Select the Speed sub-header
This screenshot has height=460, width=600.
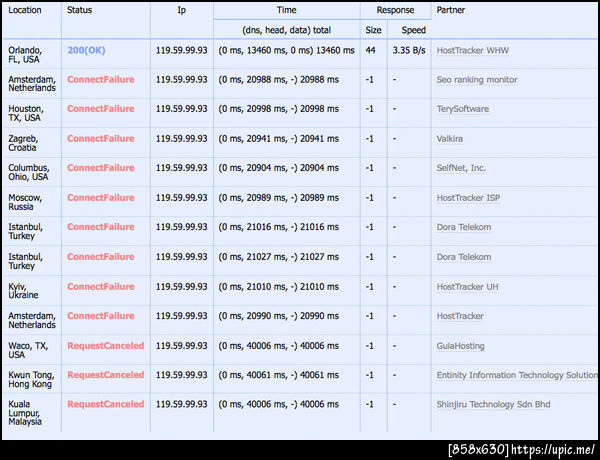tap(413, 30)
